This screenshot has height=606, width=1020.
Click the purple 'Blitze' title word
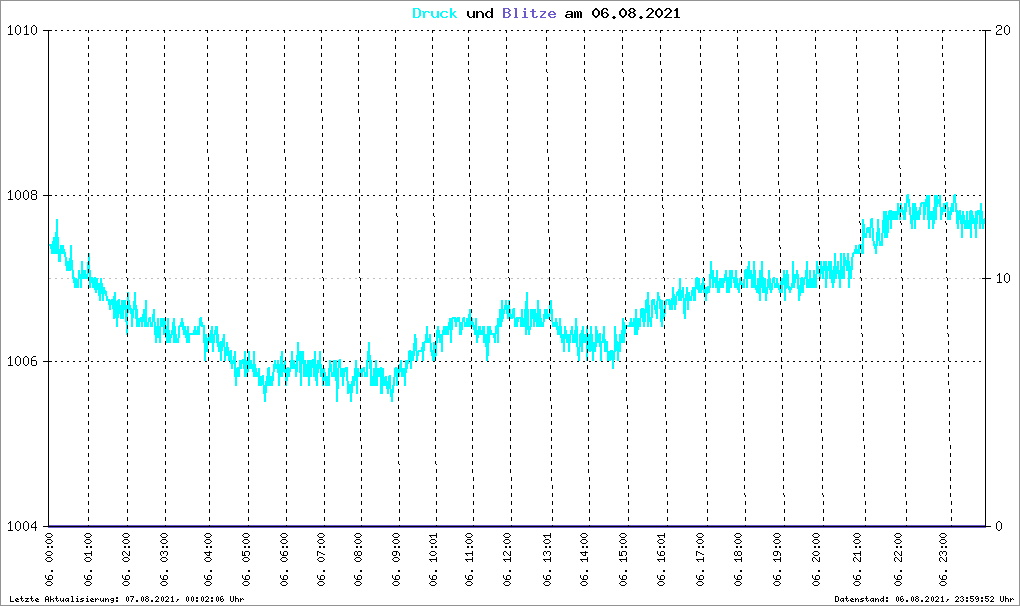pos(529,13)
